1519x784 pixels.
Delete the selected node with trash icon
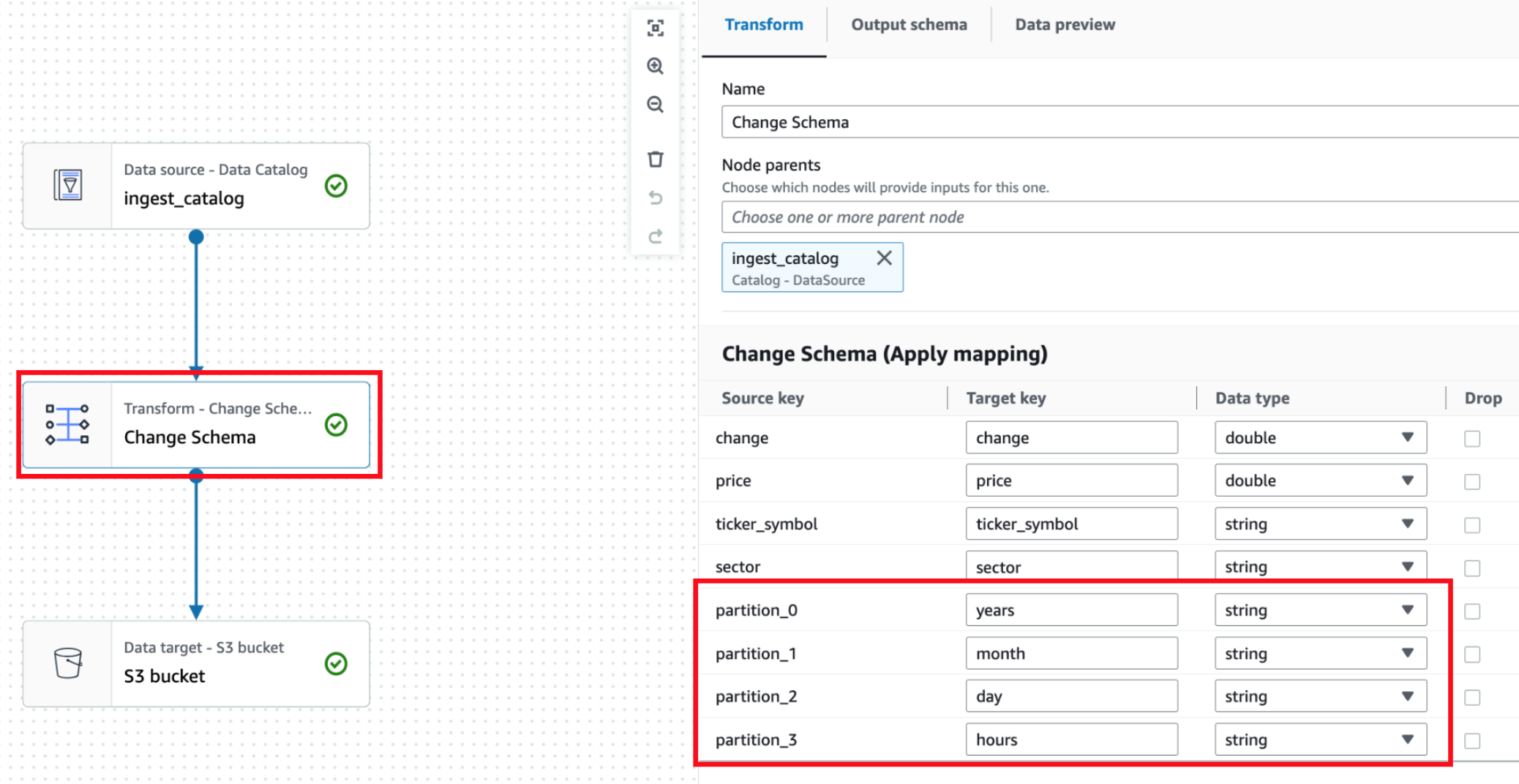[x=655, y=159]
